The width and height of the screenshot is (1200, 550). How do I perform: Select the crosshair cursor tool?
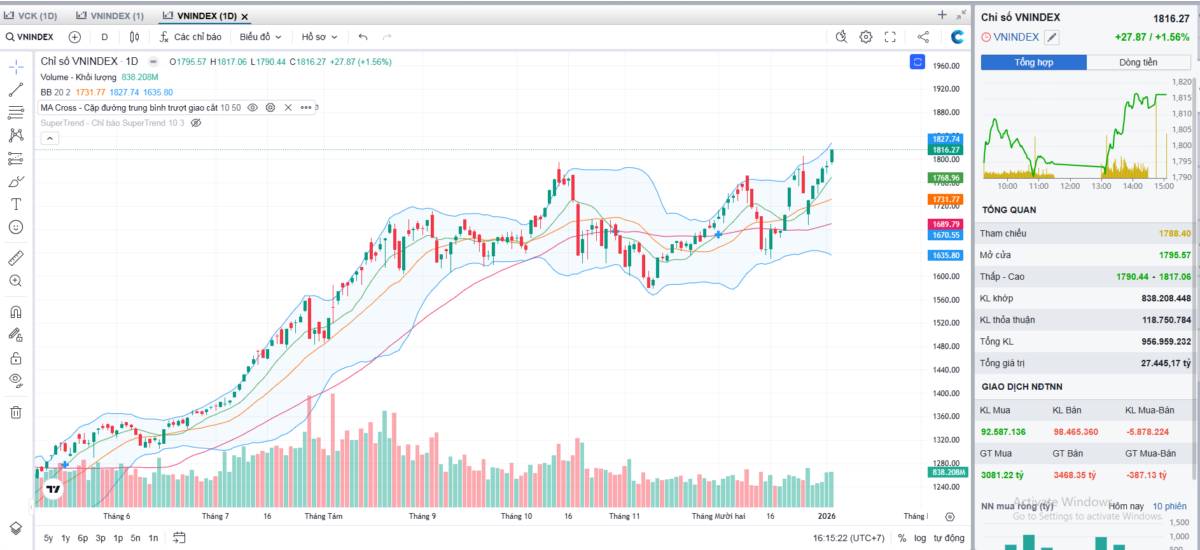coord(16,67)
